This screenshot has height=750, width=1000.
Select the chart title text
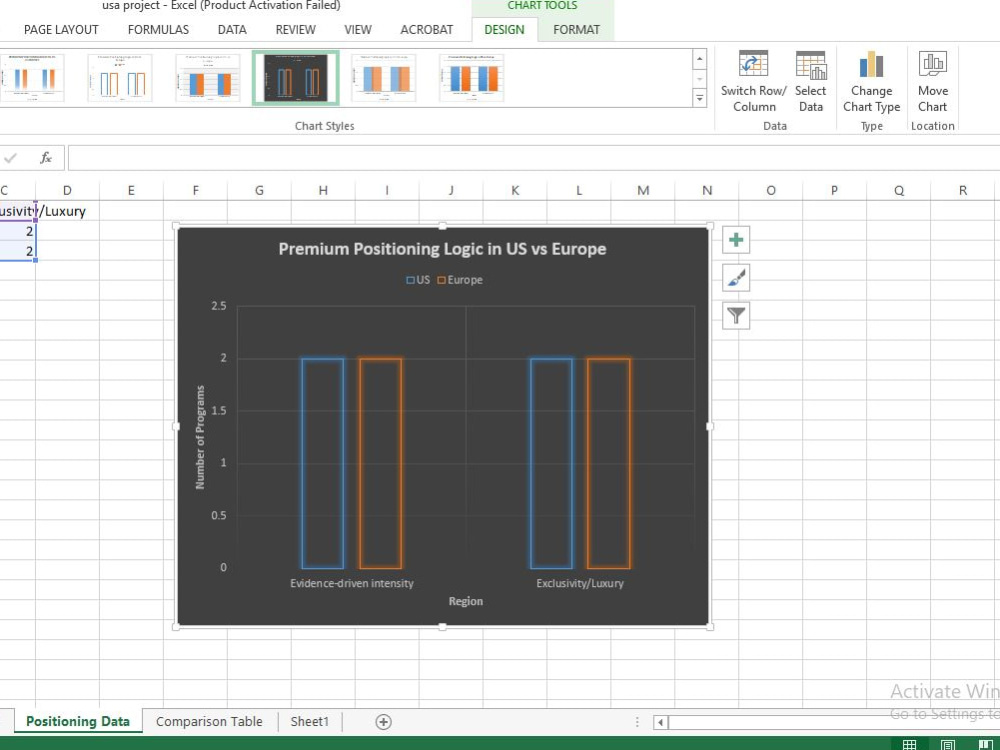(x=443, y=249)
